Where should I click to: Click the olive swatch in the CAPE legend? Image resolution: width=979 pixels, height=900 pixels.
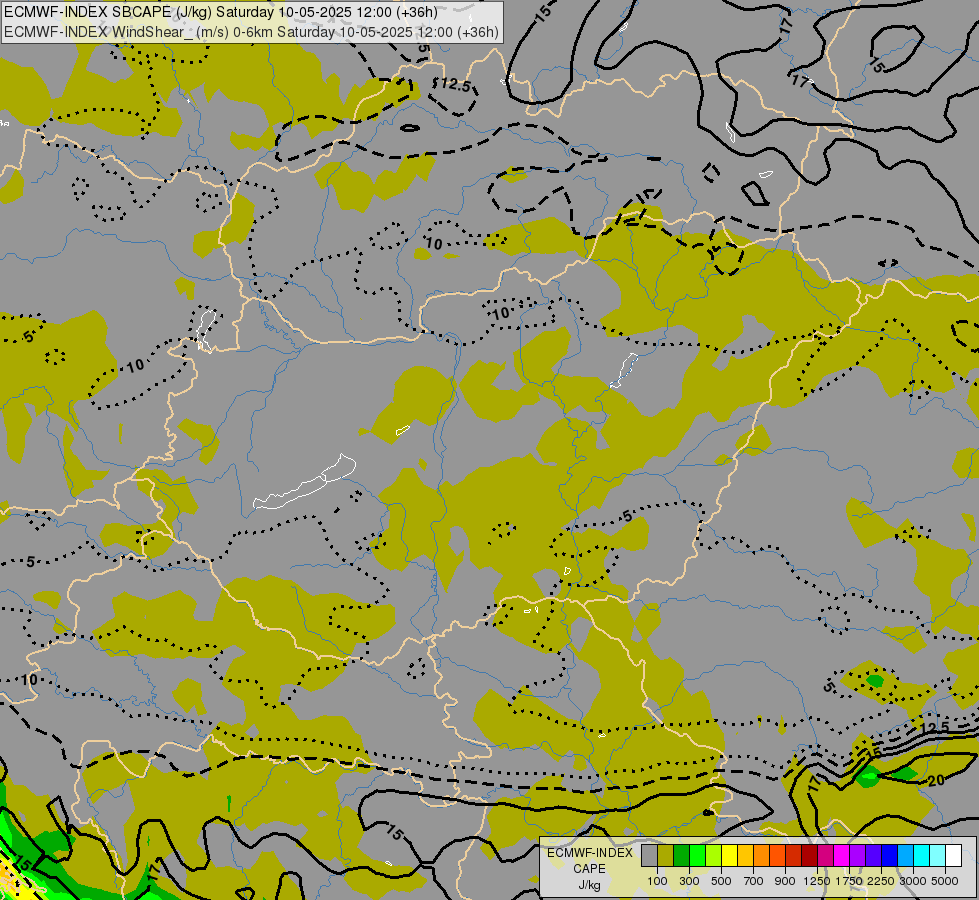click(x=666, y=855)
